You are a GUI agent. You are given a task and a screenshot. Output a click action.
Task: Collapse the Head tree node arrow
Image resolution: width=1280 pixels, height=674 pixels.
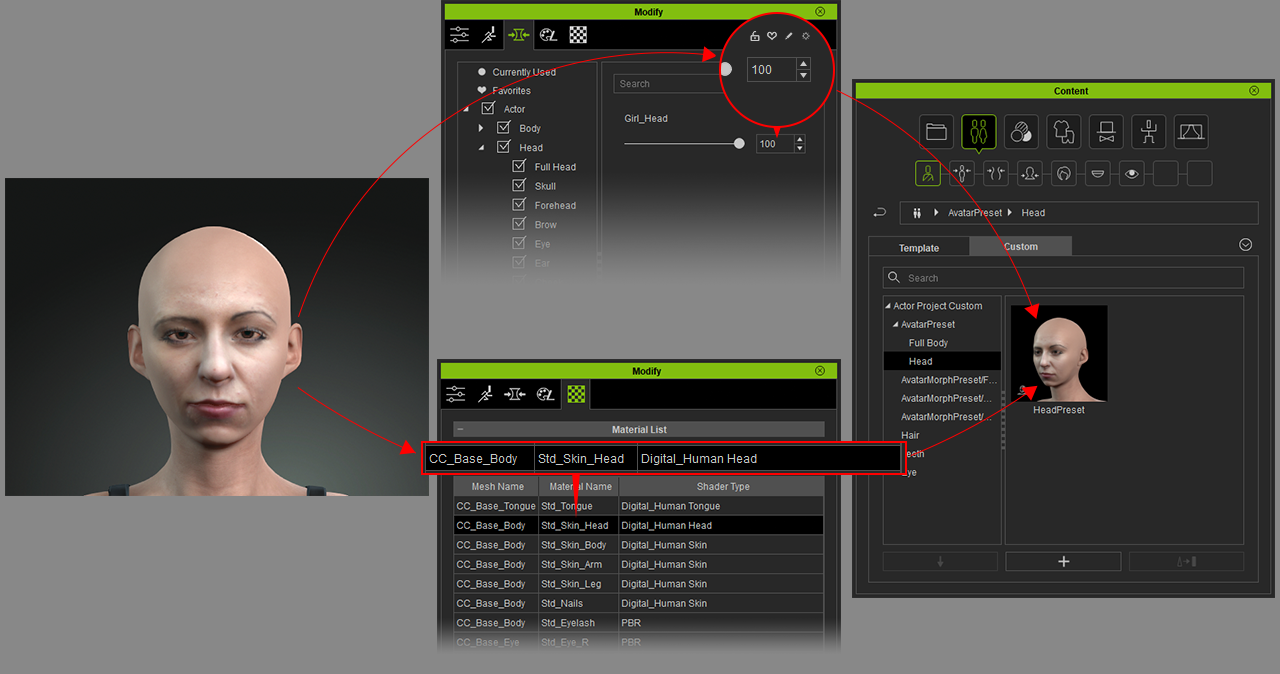click(481, 148)
